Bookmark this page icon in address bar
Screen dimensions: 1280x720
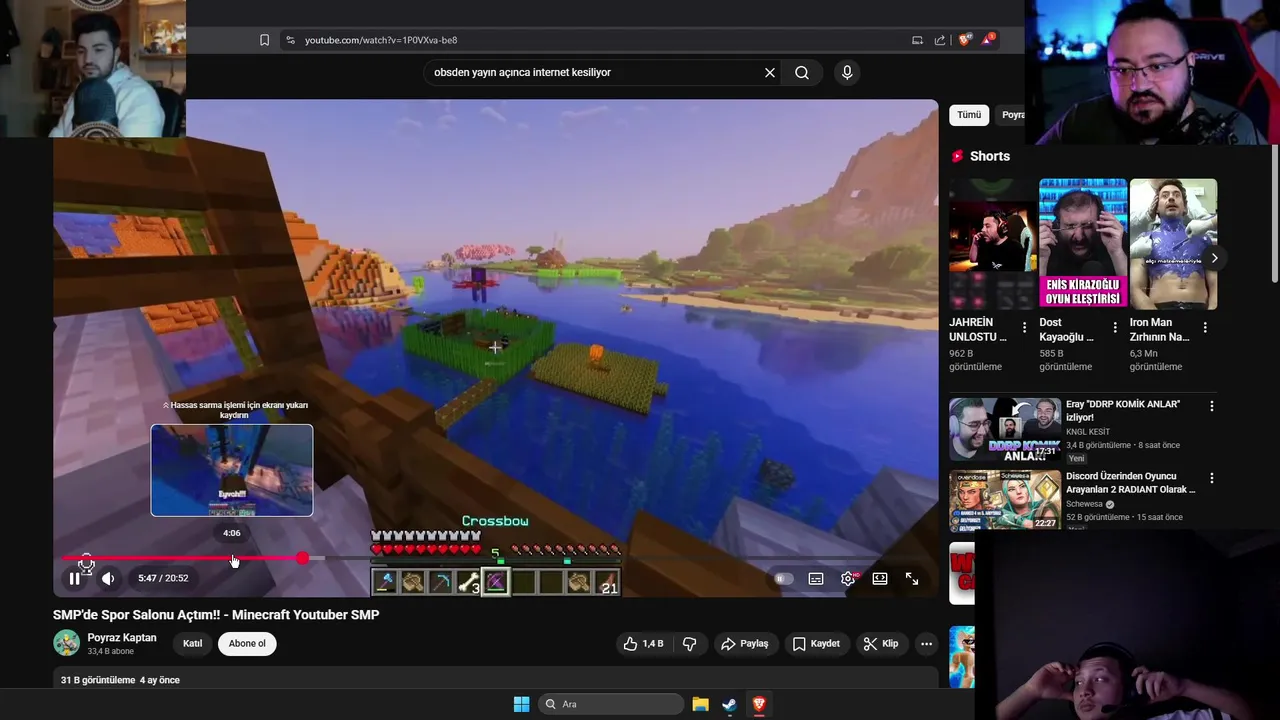click(x=264, y=40)
